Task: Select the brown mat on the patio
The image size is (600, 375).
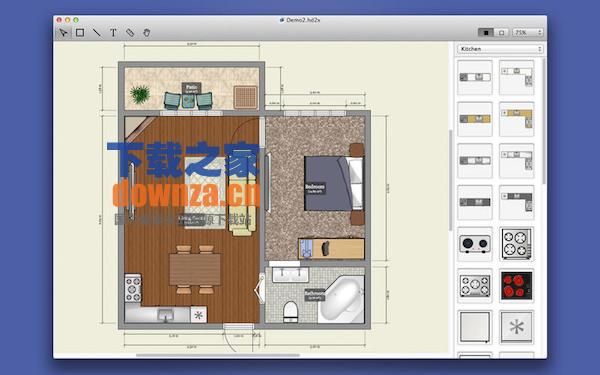Action: tap(245, 97)
